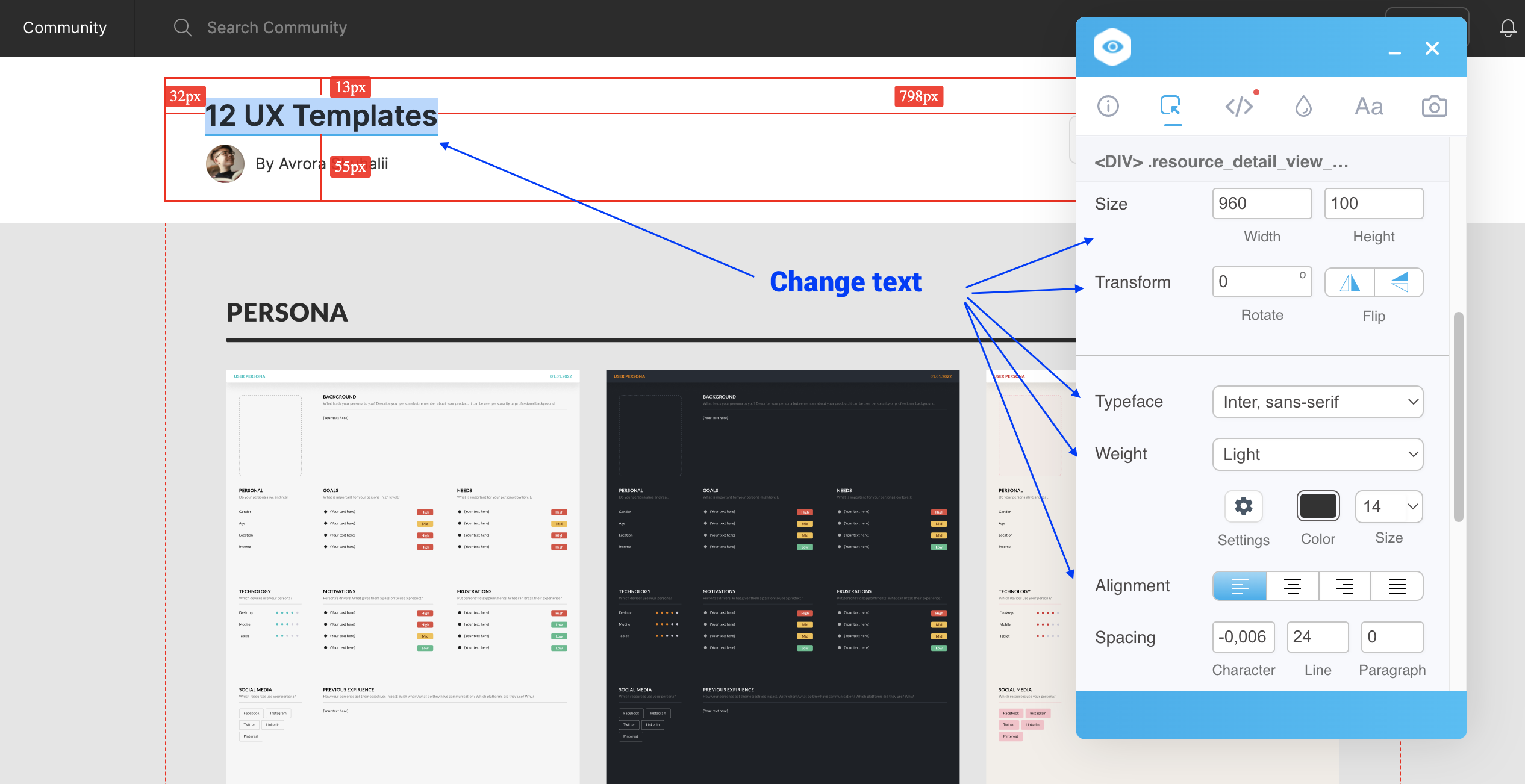The width and height of the screenshot is (1525, 784).
Task: Select the element inspector cursor icon
Action: coord(1171,107)
